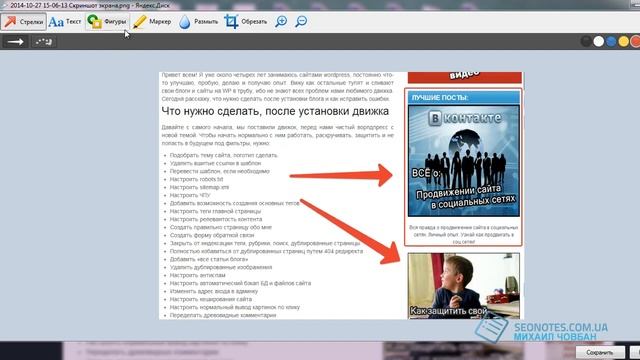Pick the white color swatch
Screen dimensions: 640x360
pyautogui.click(x=599, y=41)
